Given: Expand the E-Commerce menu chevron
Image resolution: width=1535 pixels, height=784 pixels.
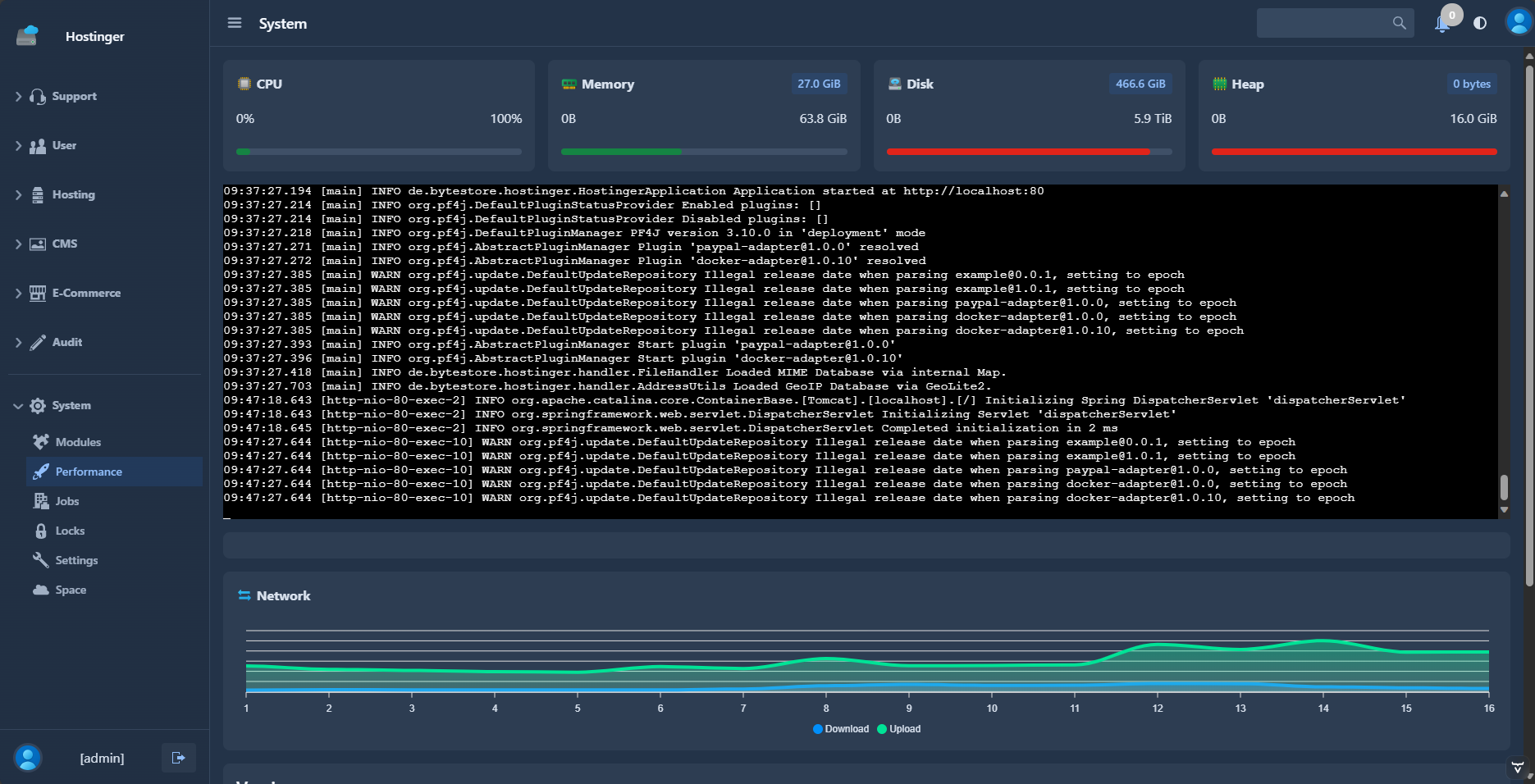Looking at the screenshot, I should pyautogui.click(x=18, y=294).
